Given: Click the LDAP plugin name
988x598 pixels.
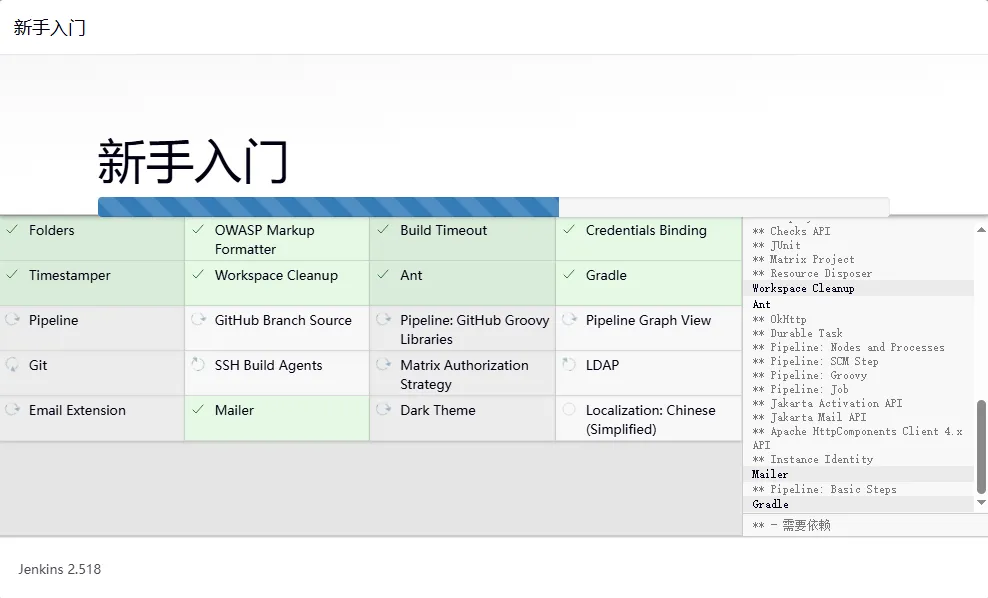Looking at the screenshot, I should coord(602,365).
